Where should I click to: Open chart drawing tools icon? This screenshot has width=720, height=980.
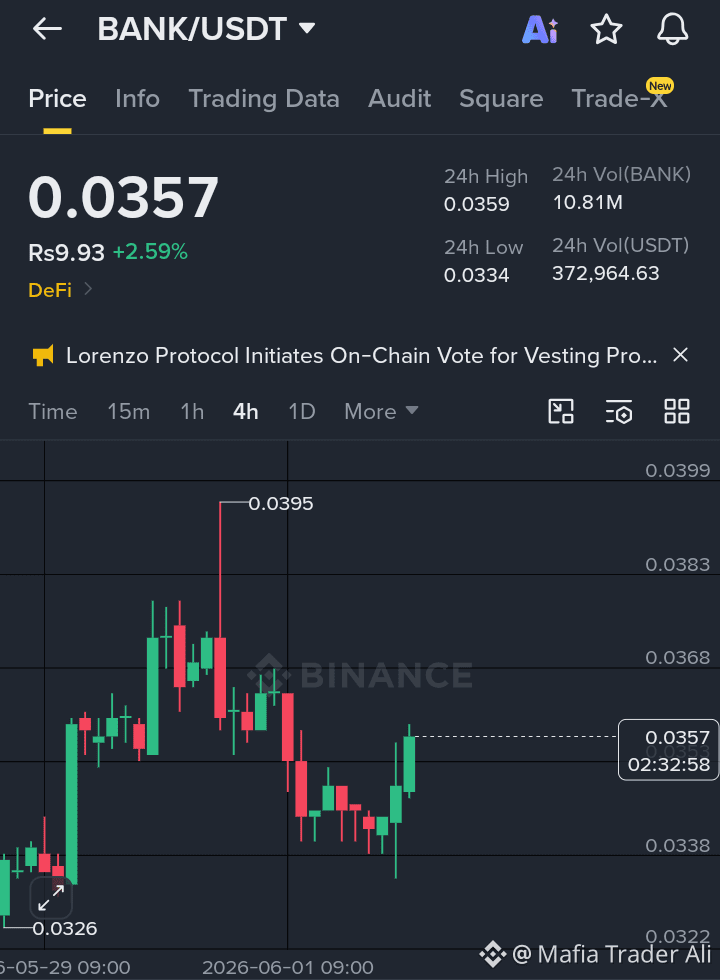pyautogui.click(x=561, y=412)
